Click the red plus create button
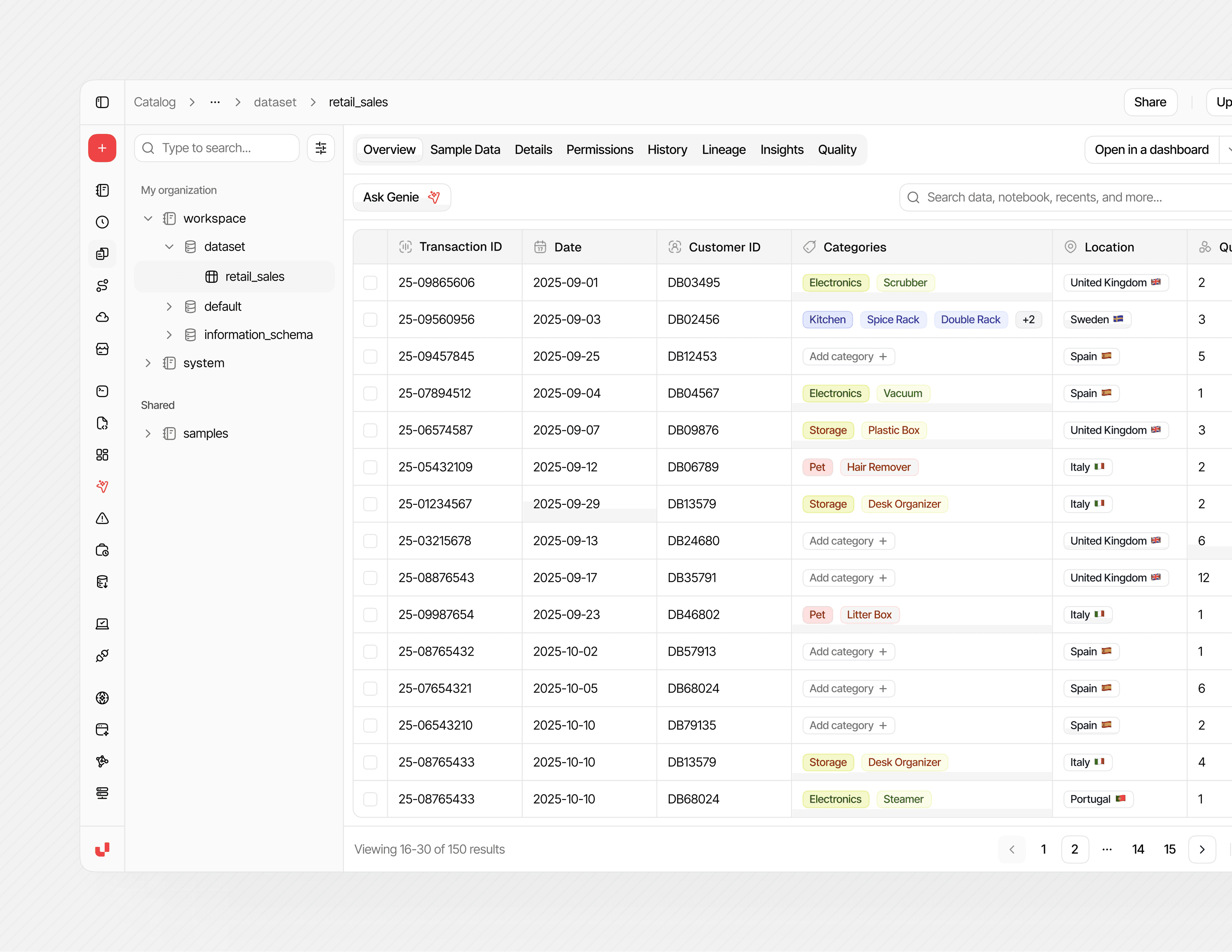The image size is (1232, 952). tap(102, 148)
